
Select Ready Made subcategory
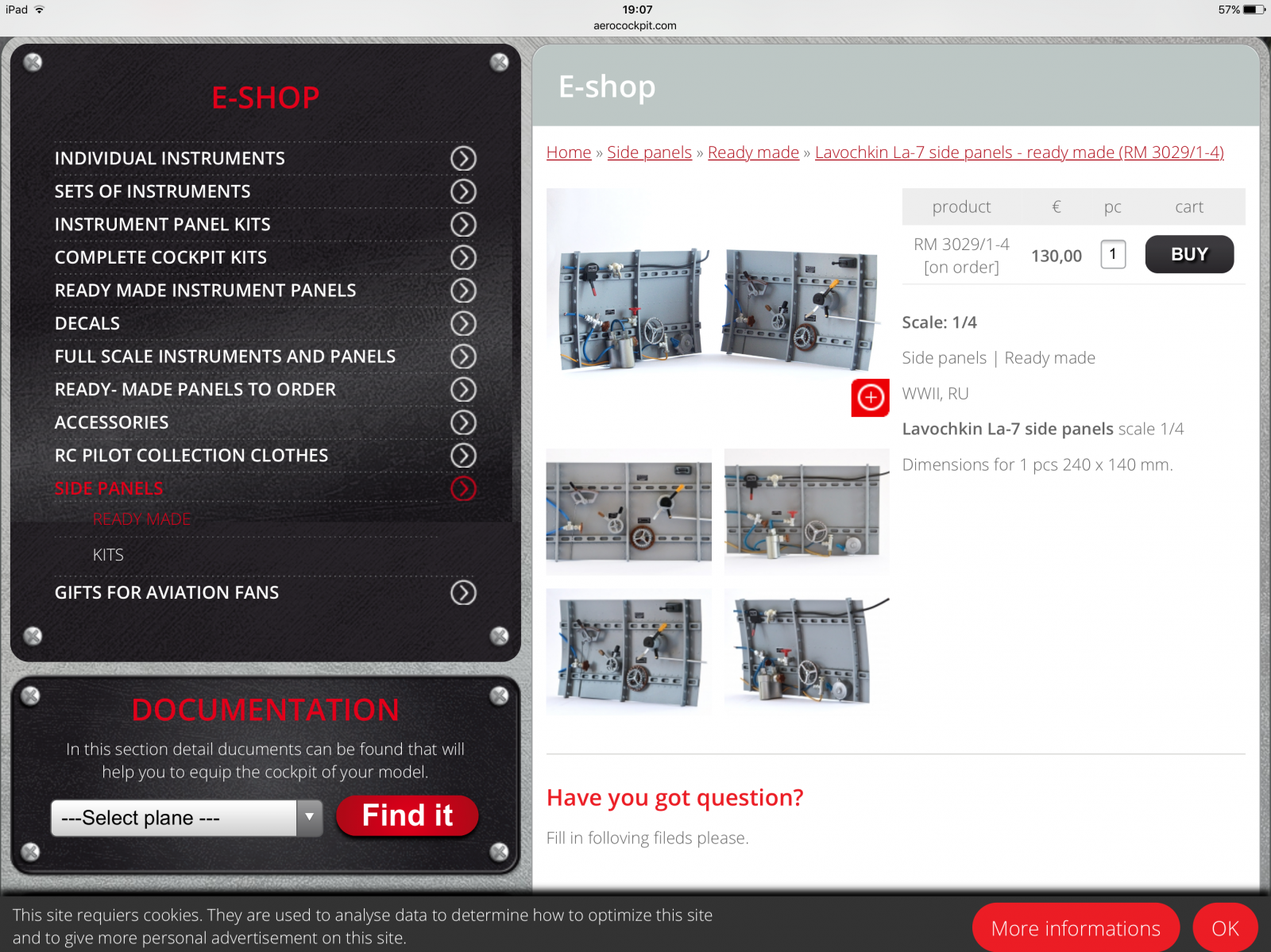click(142, 519)
